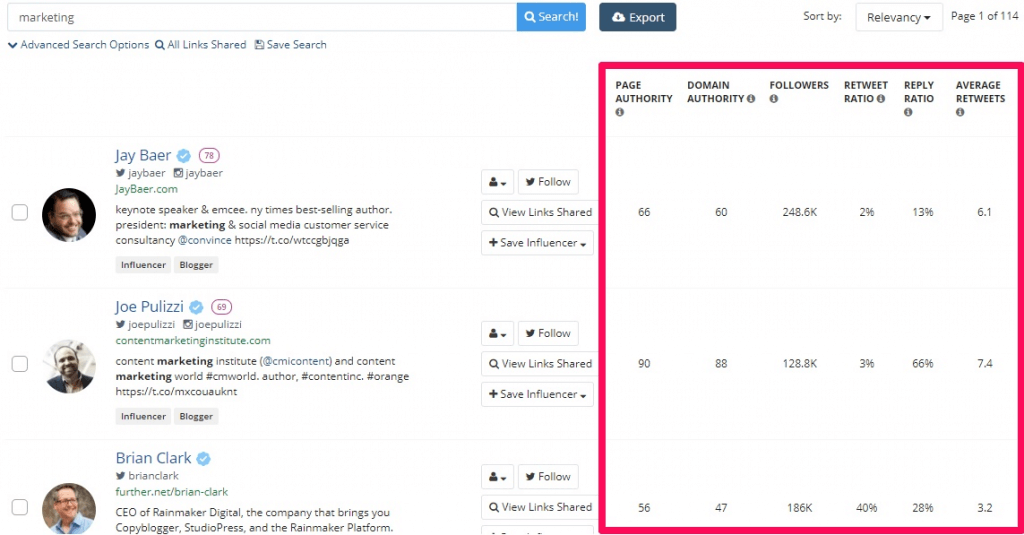This screenshot has height=535, width=1024.
Task: Click Joe Pulizzi's Blogger tag
Action: click(196, 417)
